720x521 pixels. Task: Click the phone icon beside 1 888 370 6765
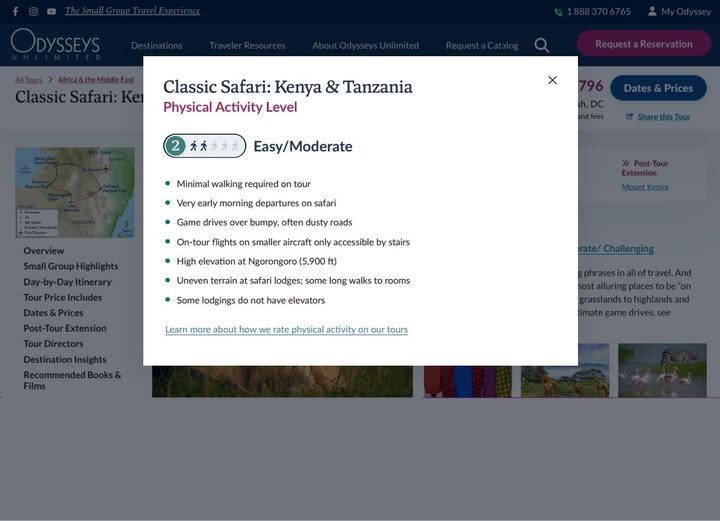(x=558, y=12)
